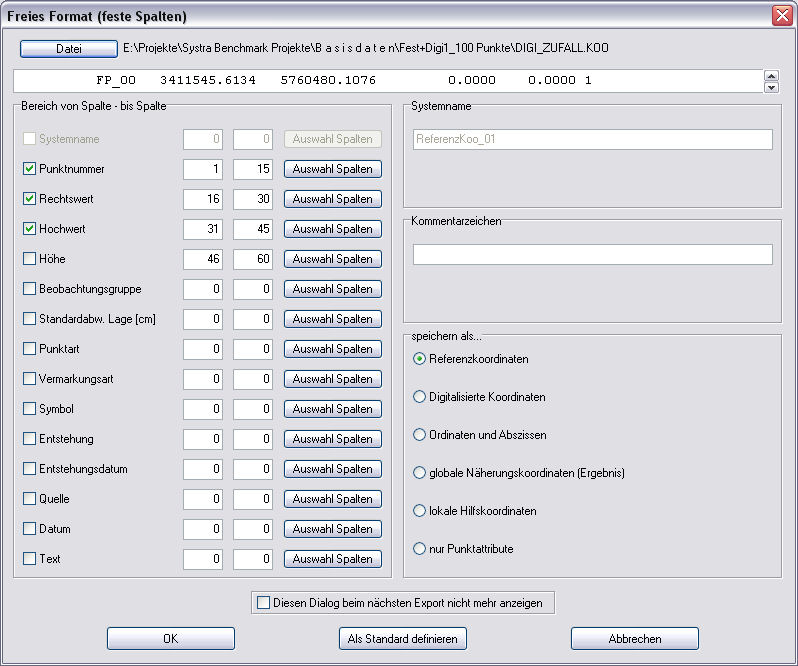Focus the Rechtswert end column field

click(x=253, y=199)
